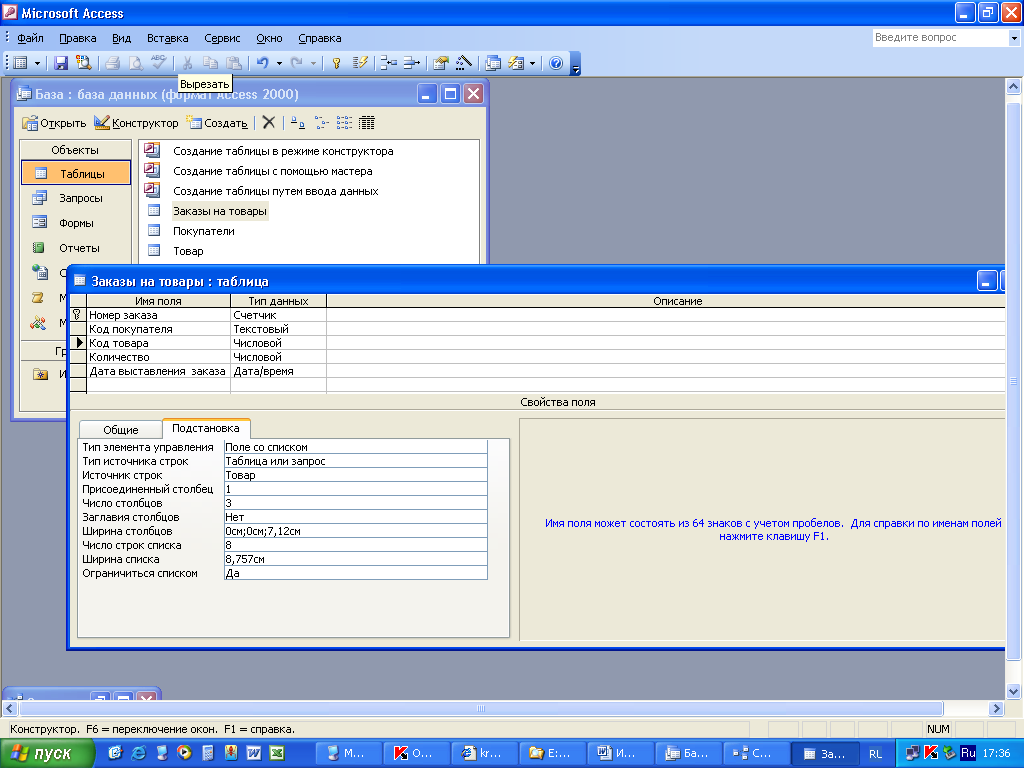Click the Delete Rows icon
1024x768 pixels.
[x=411, y=63]
